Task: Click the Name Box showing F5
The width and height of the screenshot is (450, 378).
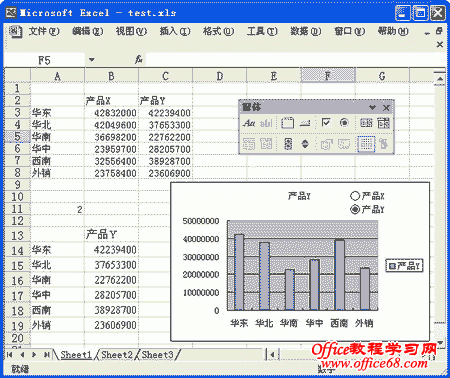Action: (45, 60)
